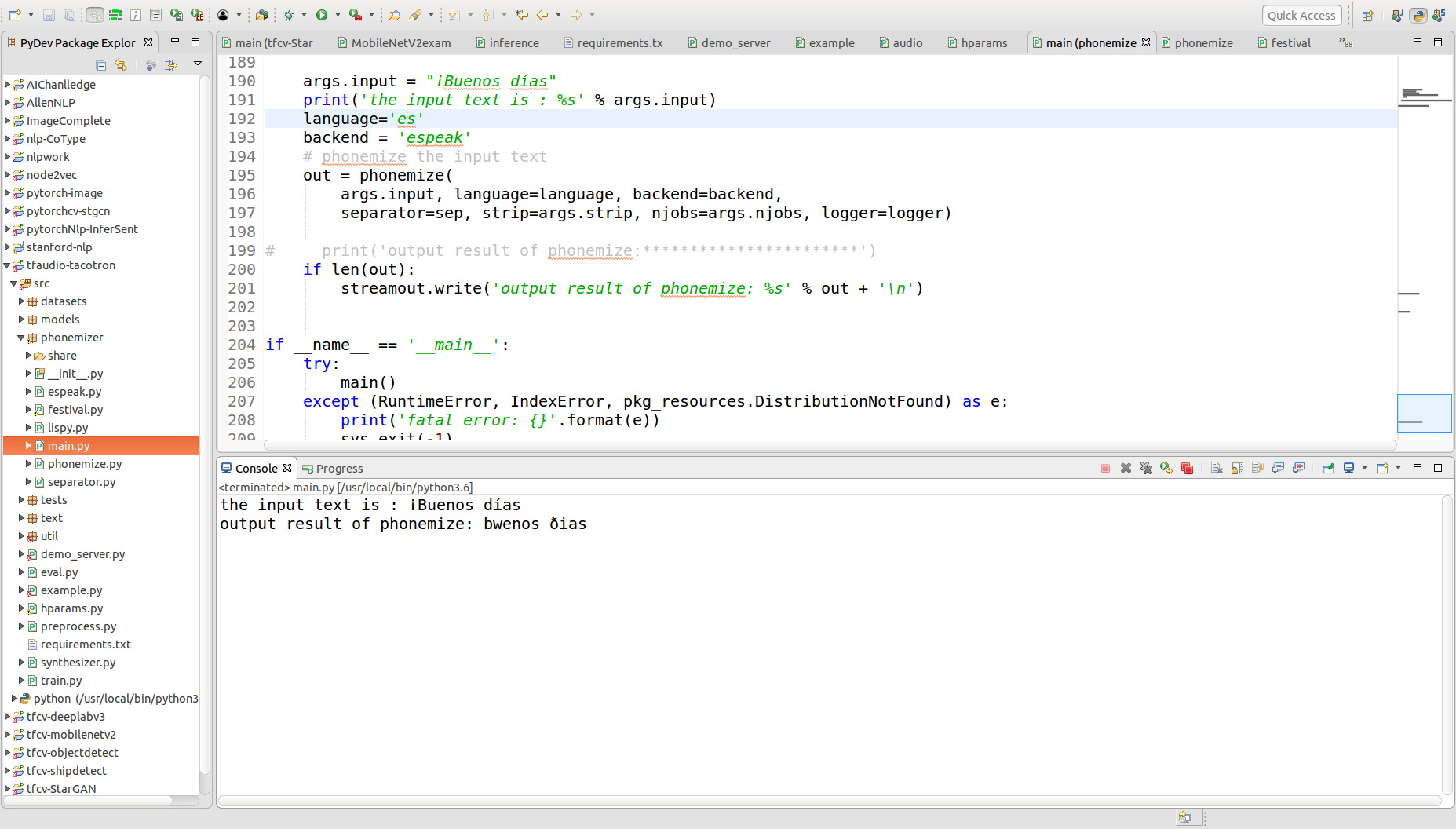Switch to the hparams editor tab
1456x829 pixels.
976,43
